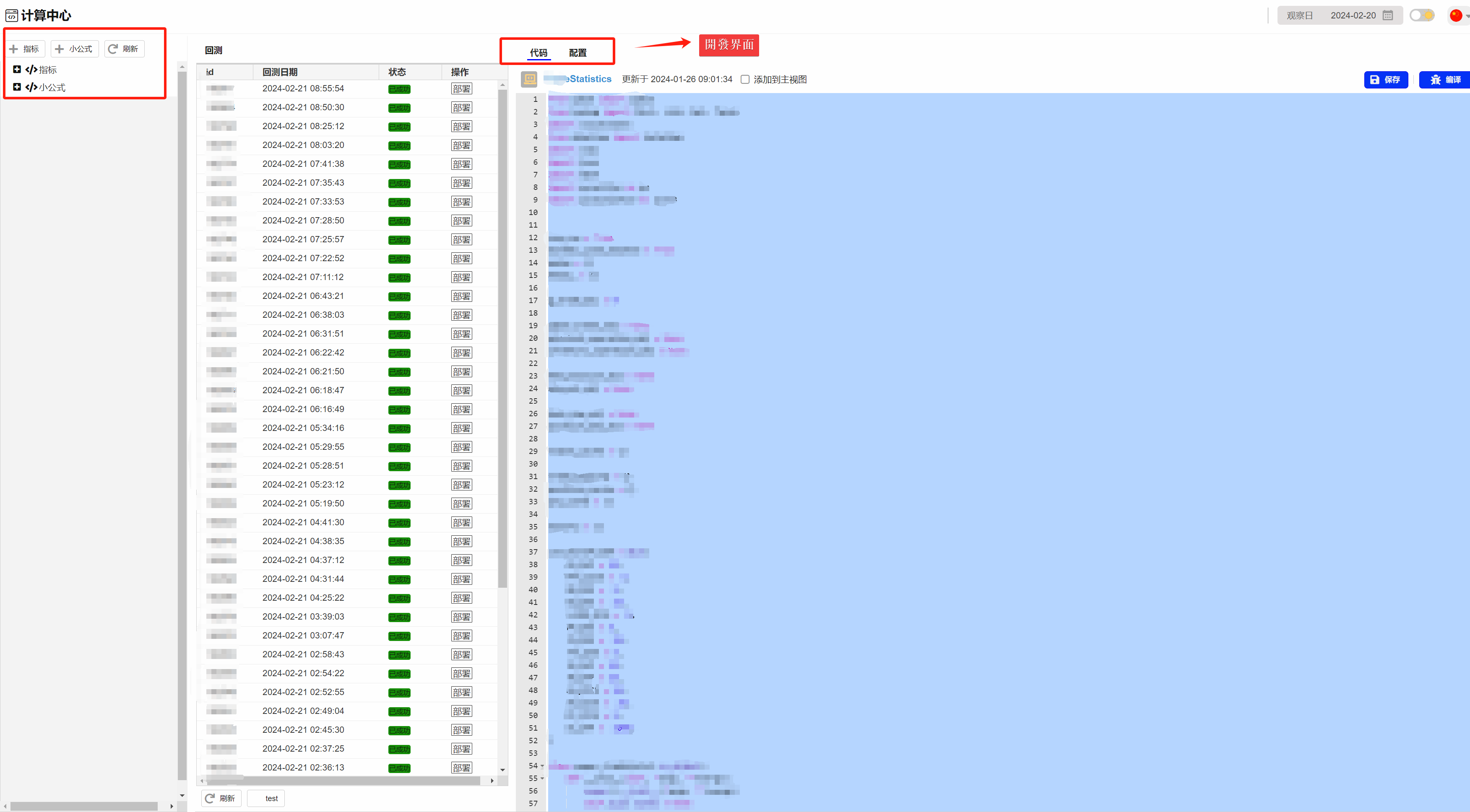1470x812 pixels.
Task: Expand the 指标 tree node
Action: point(17,70)
